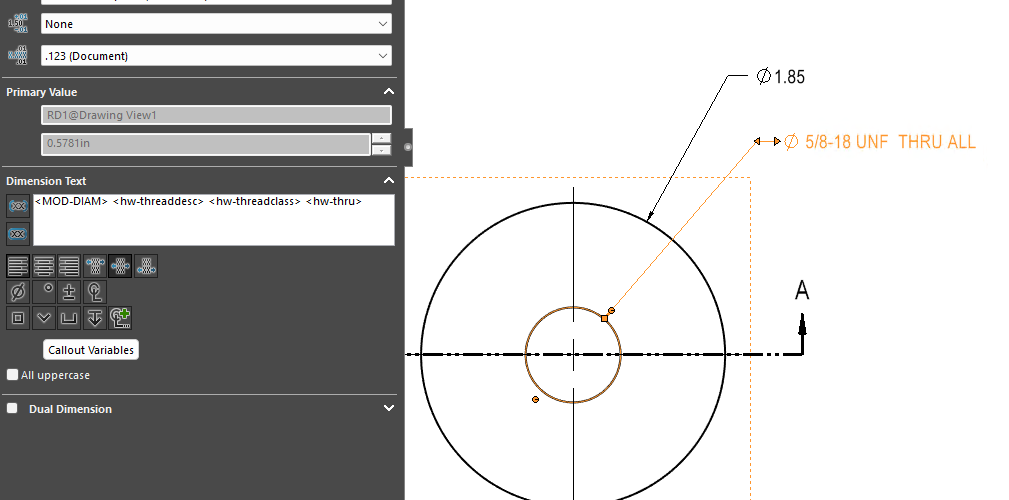Screen dimensions: 1009x500
Task: Enable the All uppercase checkbox
Action: 13,375
